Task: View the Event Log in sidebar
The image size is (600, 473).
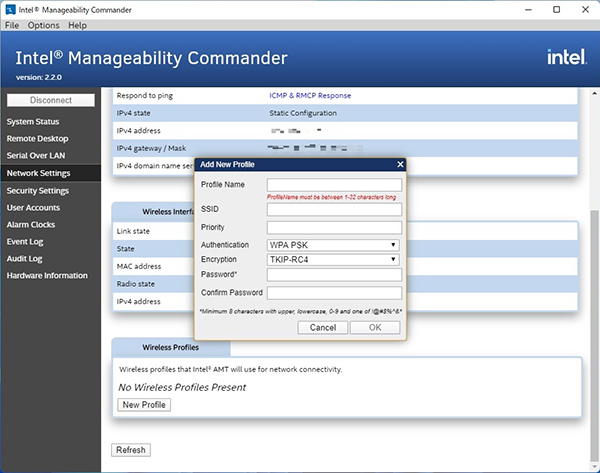Action: pyautogui.click(x=25, y=242)
